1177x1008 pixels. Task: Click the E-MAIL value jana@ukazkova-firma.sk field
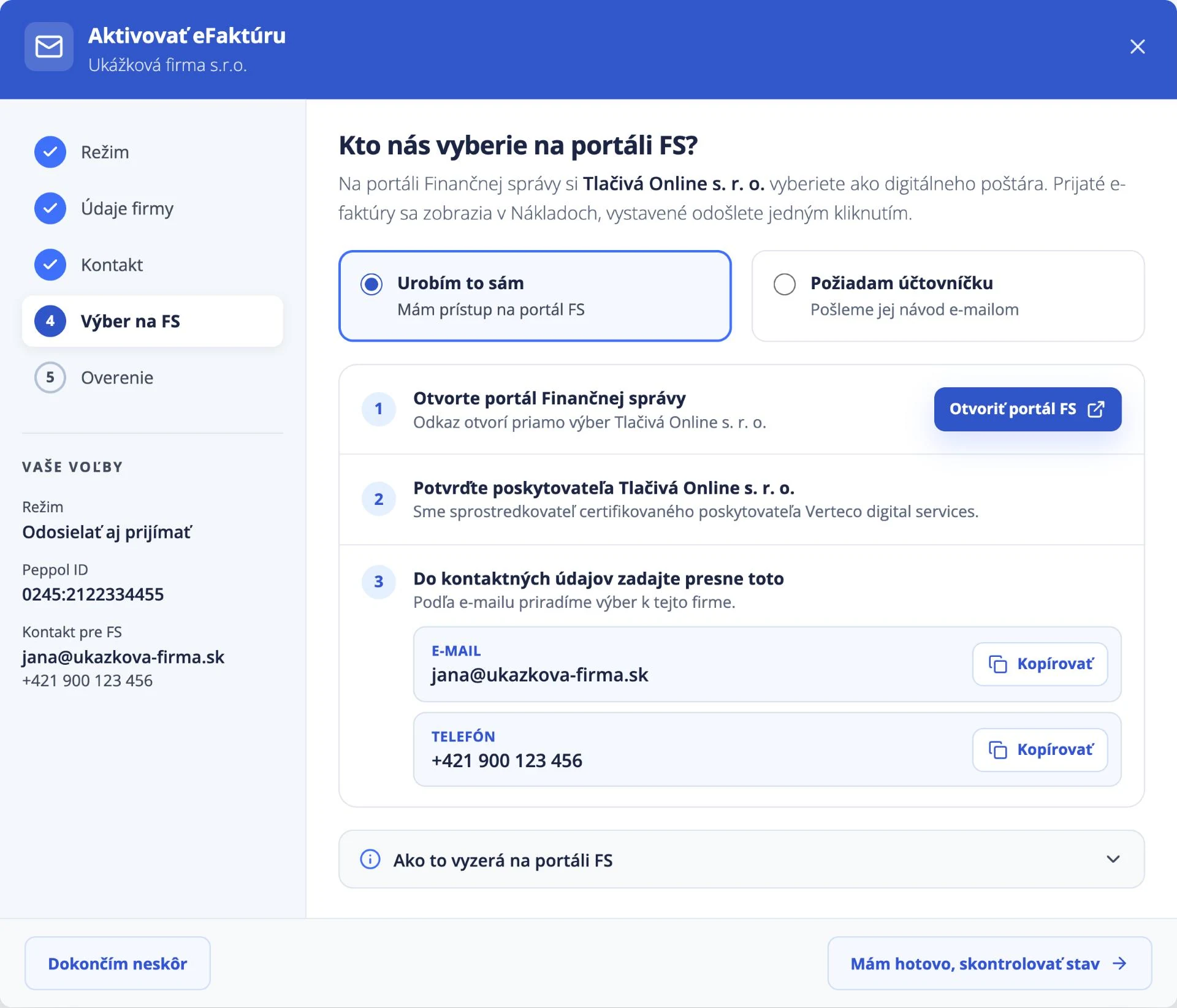point(768,664)
